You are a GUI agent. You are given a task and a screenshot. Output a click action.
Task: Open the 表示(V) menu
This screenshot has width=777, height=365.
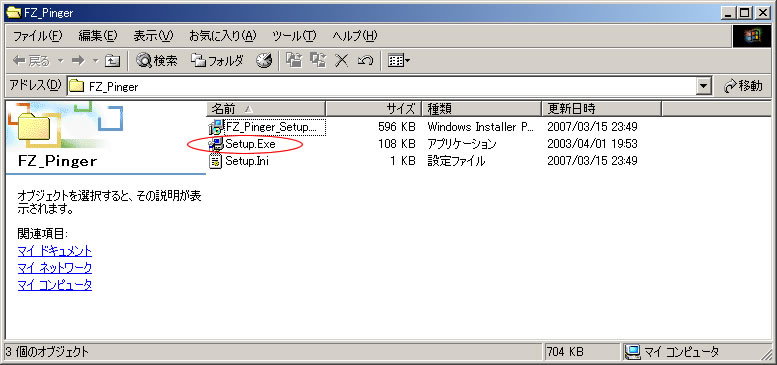point(153,36)
